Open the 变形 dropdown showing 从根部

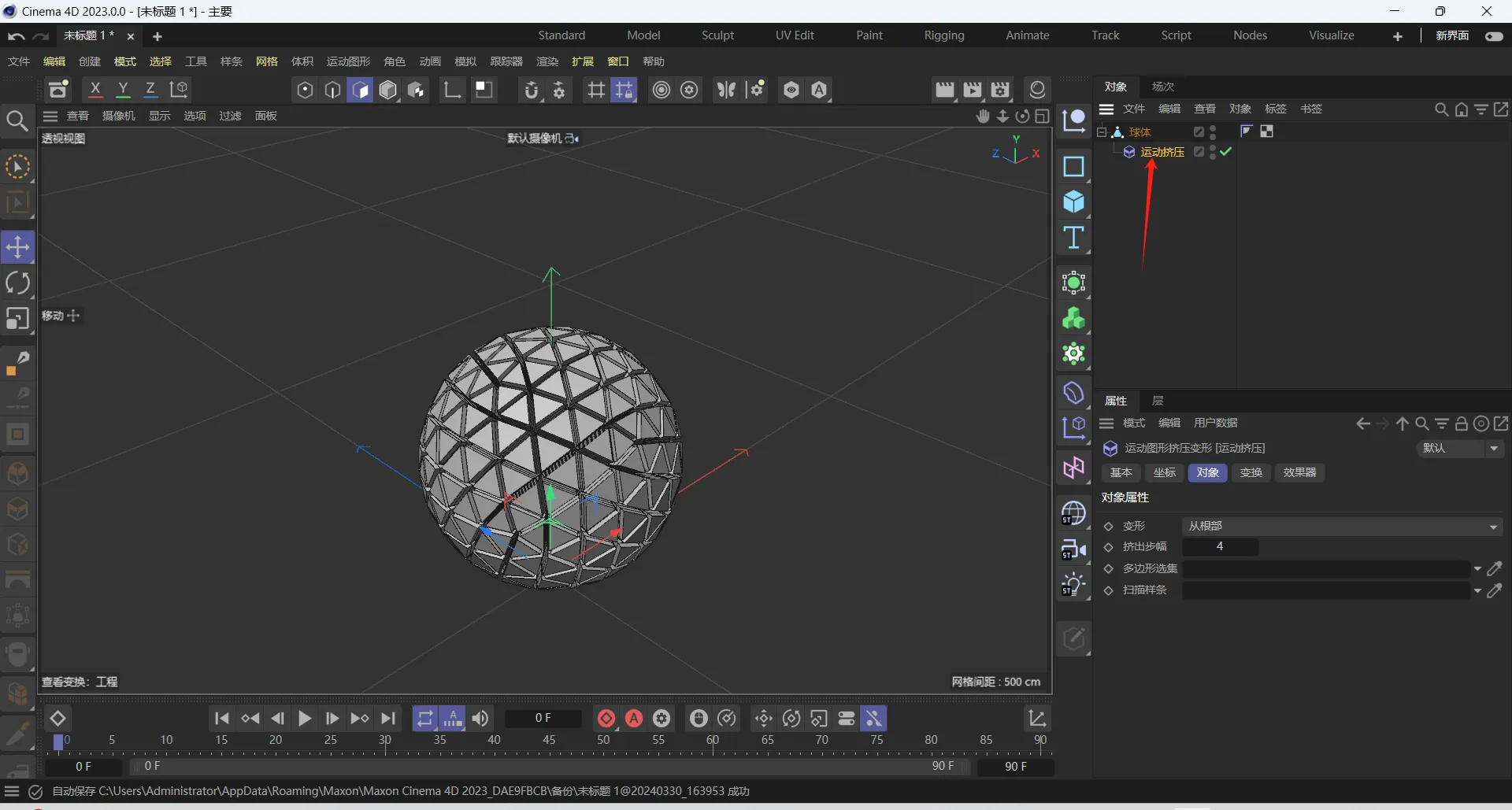[1342, 526]
